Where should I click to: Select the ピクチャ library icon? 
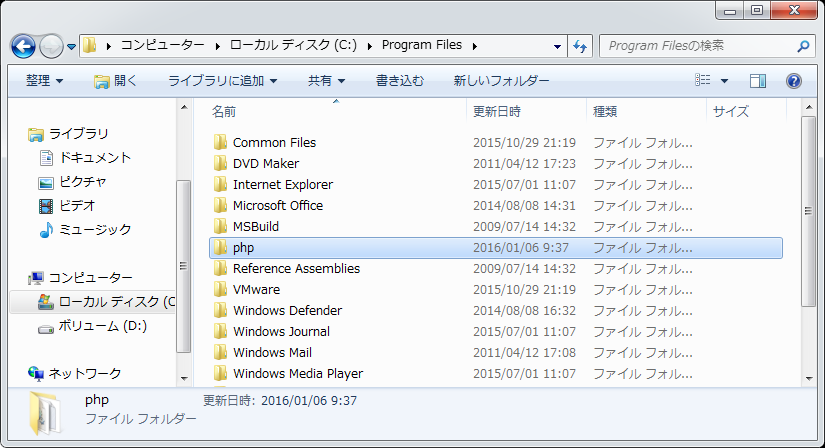(45, 182)
